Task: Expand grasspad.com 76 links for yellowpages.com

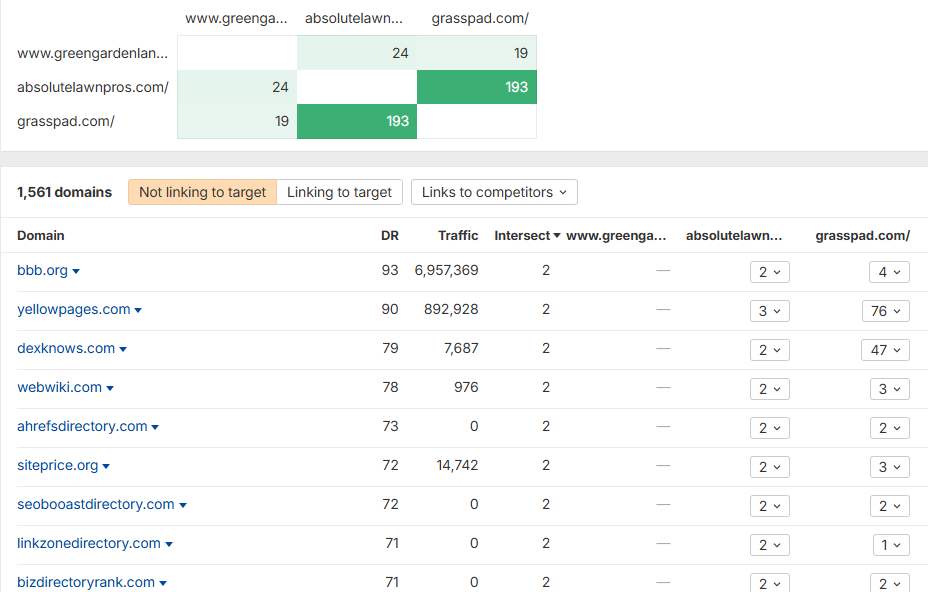Action: pyautogui.click(x=885, y=311)
